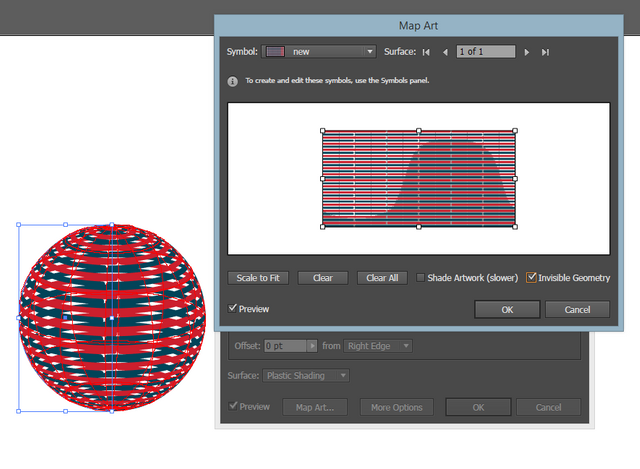Select bottom-left handle of mapped artwork
Image resolution: width=640 pixels, height=469 pixels.
click(322, 227)
